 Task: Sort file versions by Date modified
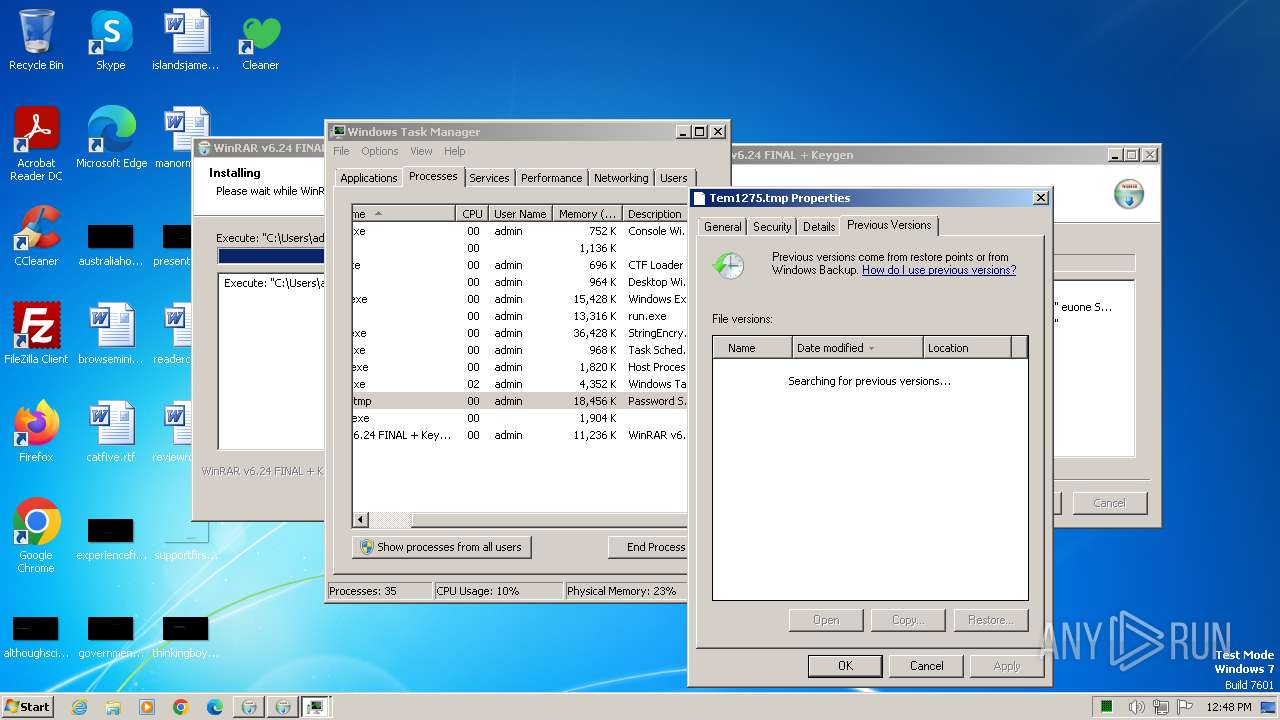tap(857, 348)
